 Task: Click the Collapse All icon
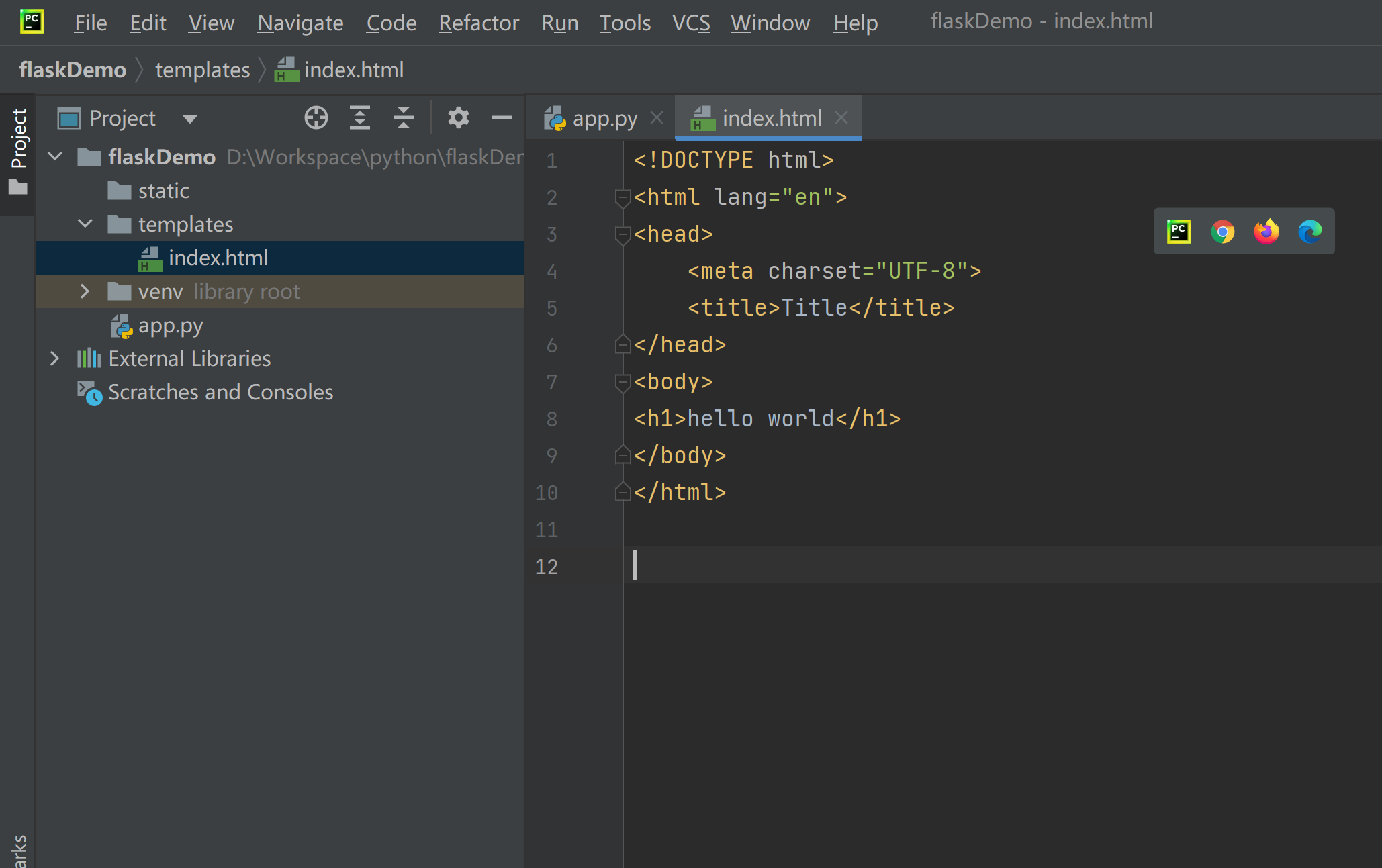(x=404, y=118)
